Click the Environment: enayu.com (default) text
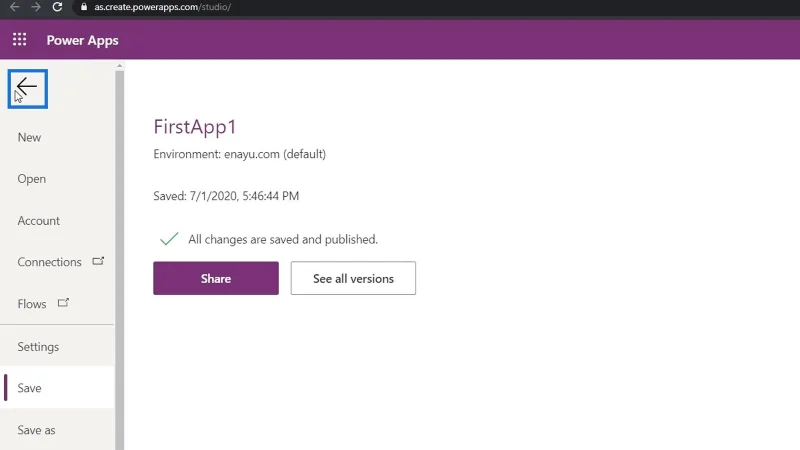Viewport: 800px width, 450px height. [x=239, y=154]
